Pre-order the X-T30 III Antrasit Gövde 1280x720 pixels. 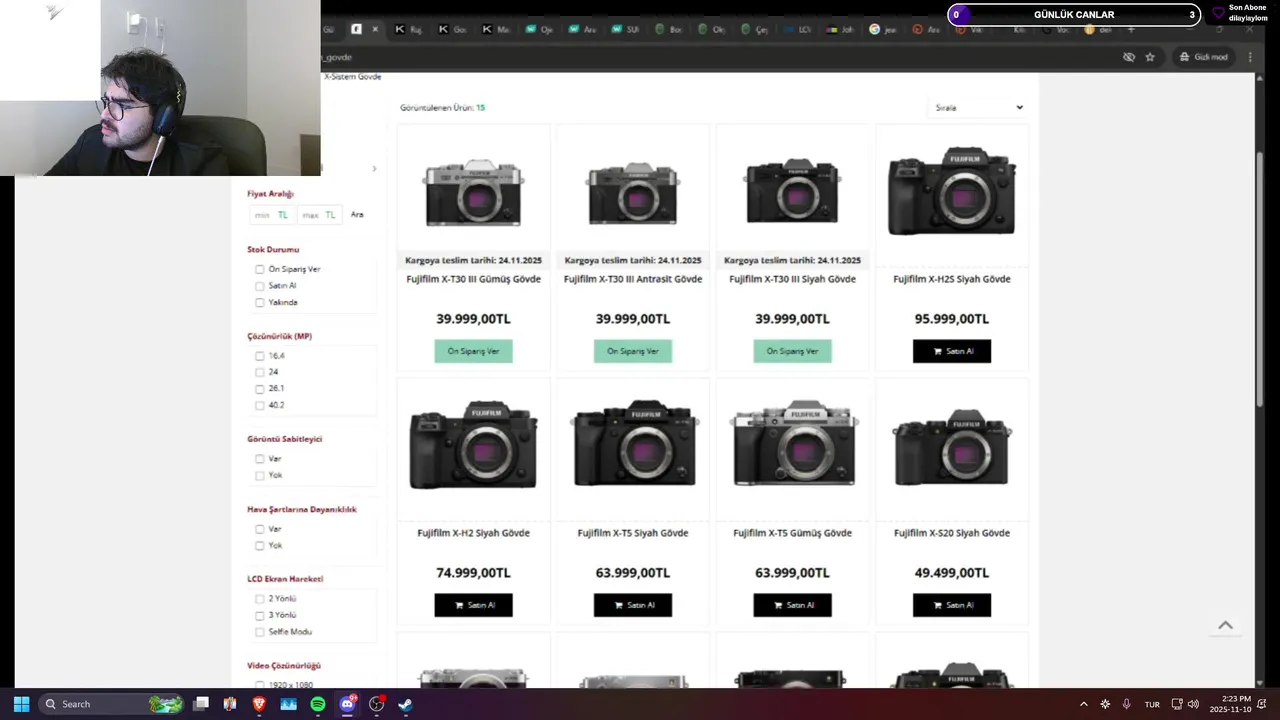coord(633,351)
